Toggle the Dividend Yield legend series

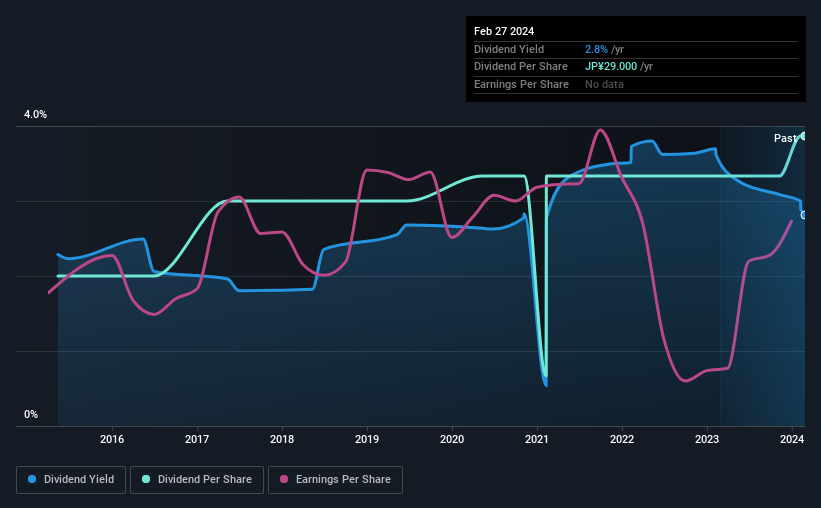71,480
